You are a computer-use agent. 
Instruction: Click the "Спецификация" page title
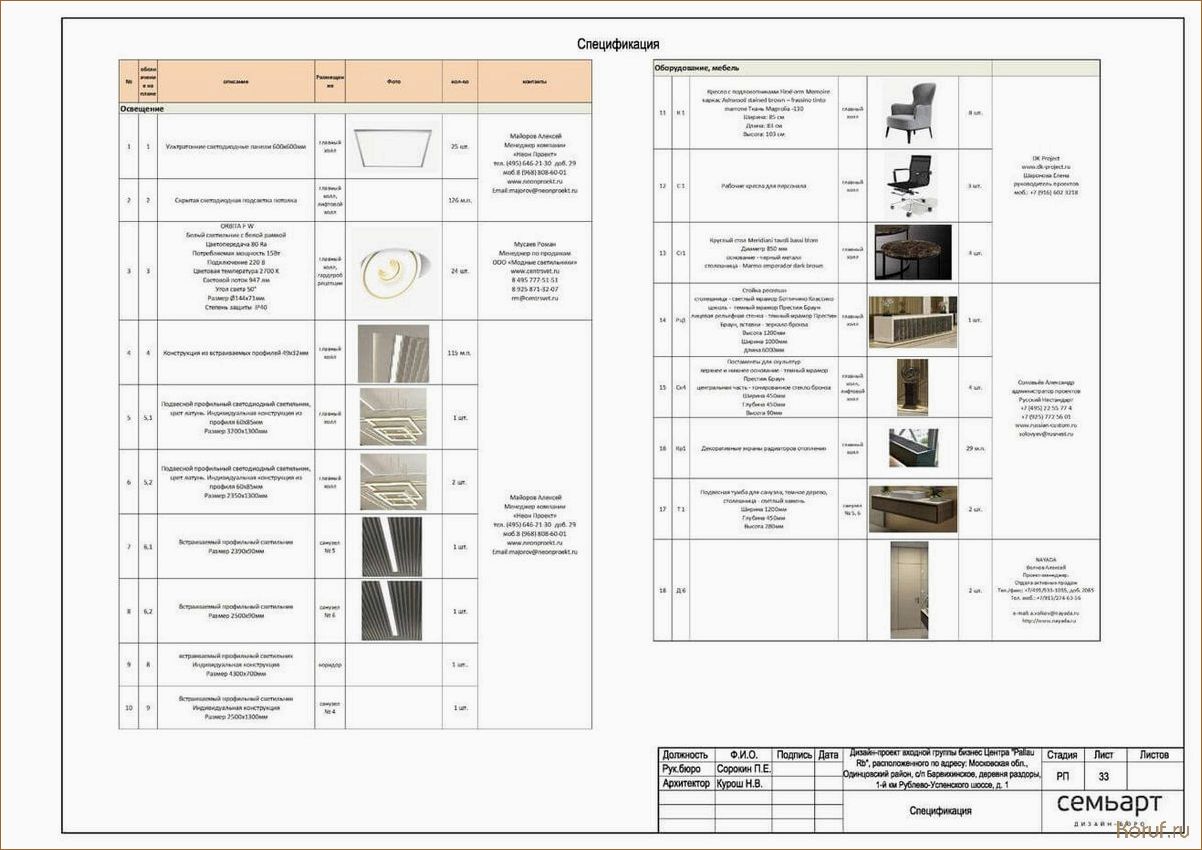point(618,44)
